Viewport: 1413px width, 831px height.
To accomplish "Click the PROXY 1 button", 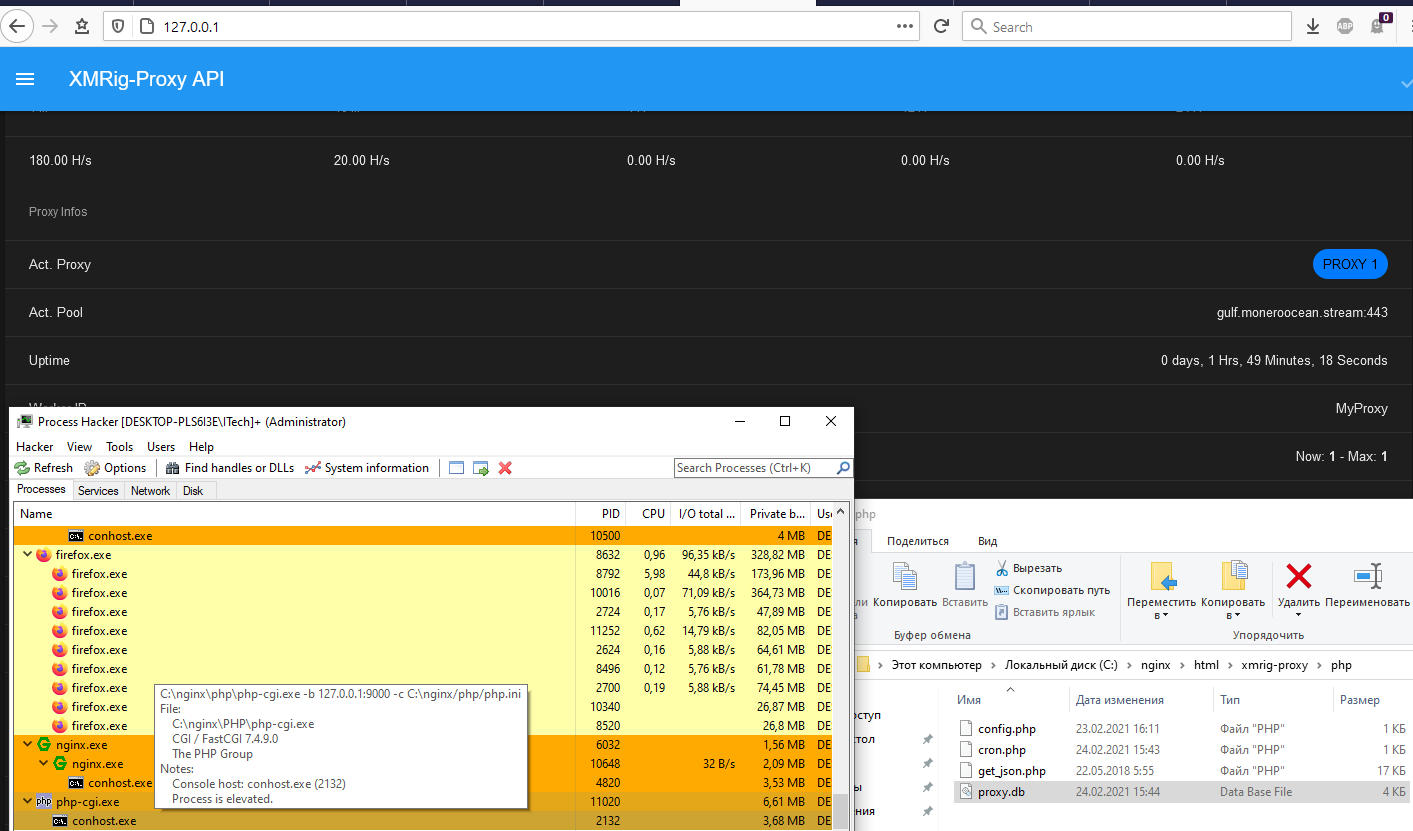I will pos(1349,263).
